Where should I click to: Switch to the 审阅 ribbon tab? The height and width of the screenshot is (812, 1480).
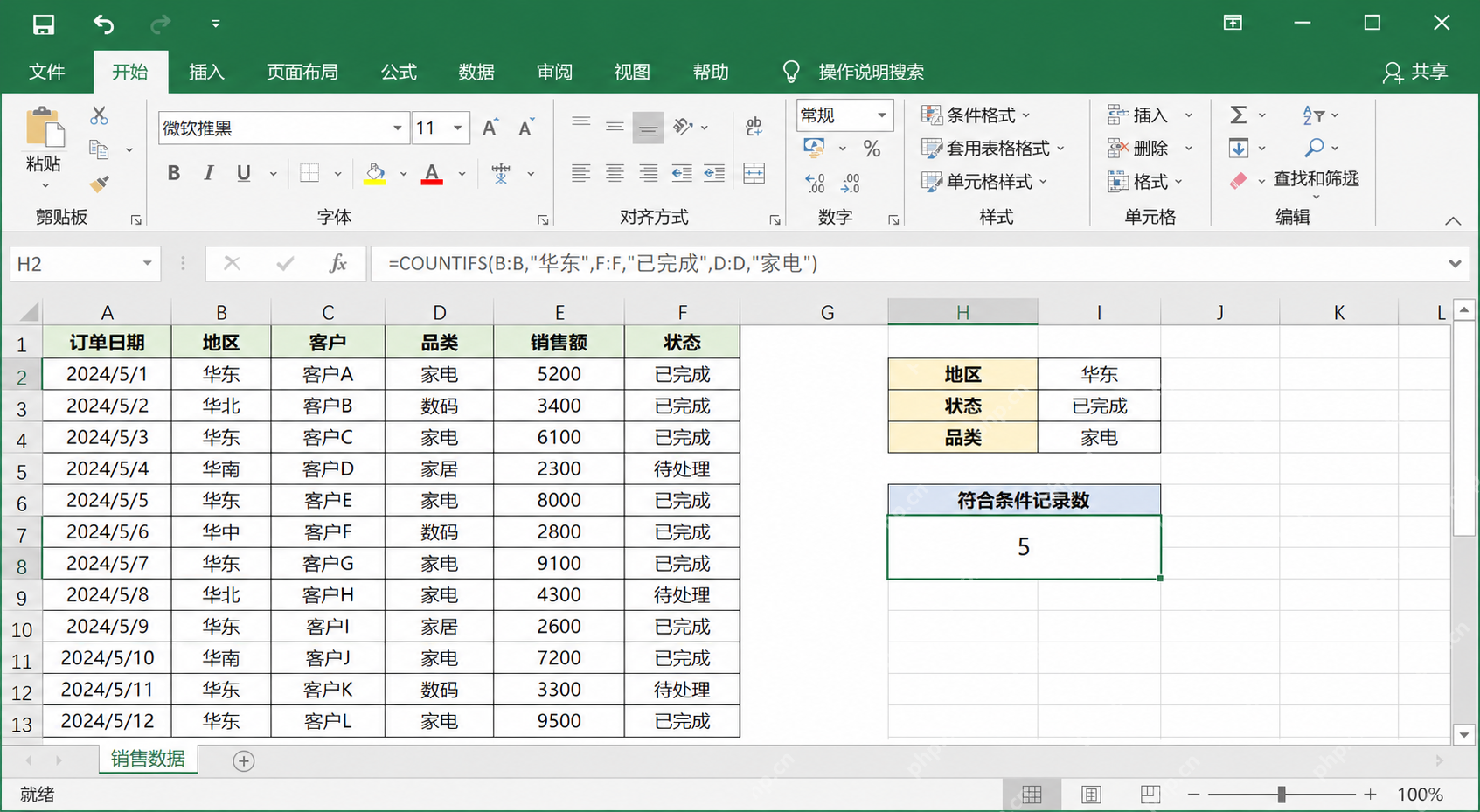tap(554, 72)
